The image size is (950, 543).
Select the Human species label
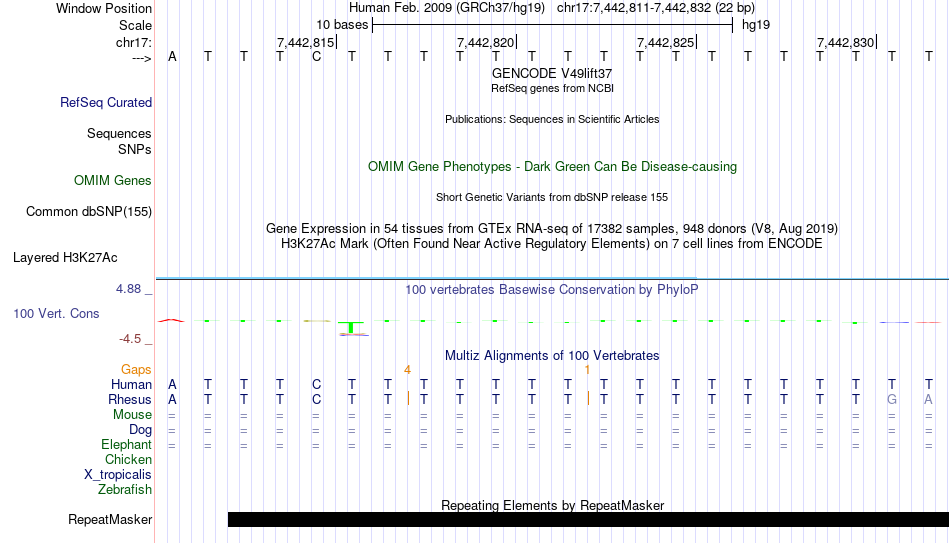click(131, 384)
